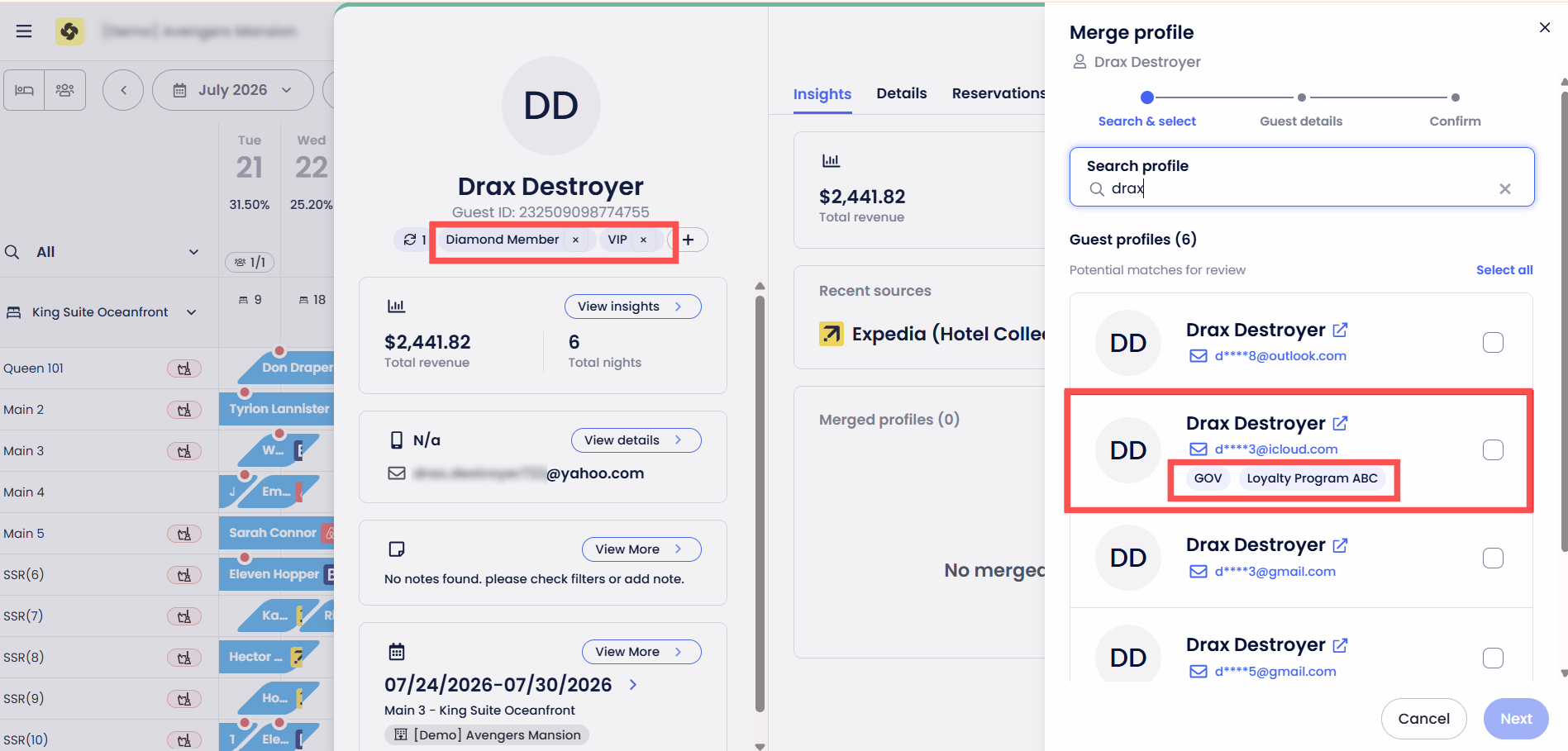
Task: Close the Merge profile panel
Action: click(1545, 28)
